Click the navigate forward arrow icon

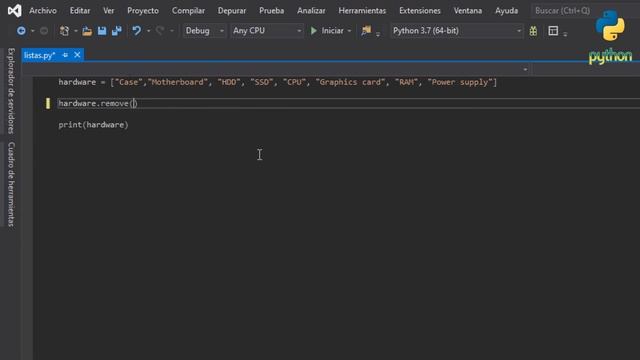[x=44, y=31]
